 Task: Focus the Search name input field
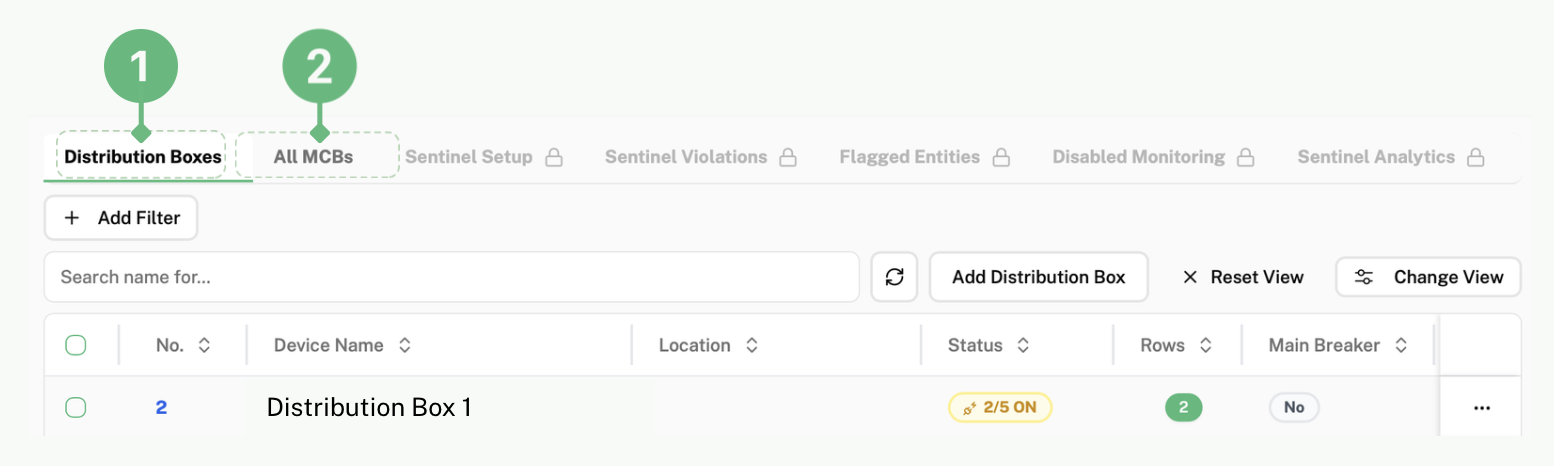click(x=450, y=277)
